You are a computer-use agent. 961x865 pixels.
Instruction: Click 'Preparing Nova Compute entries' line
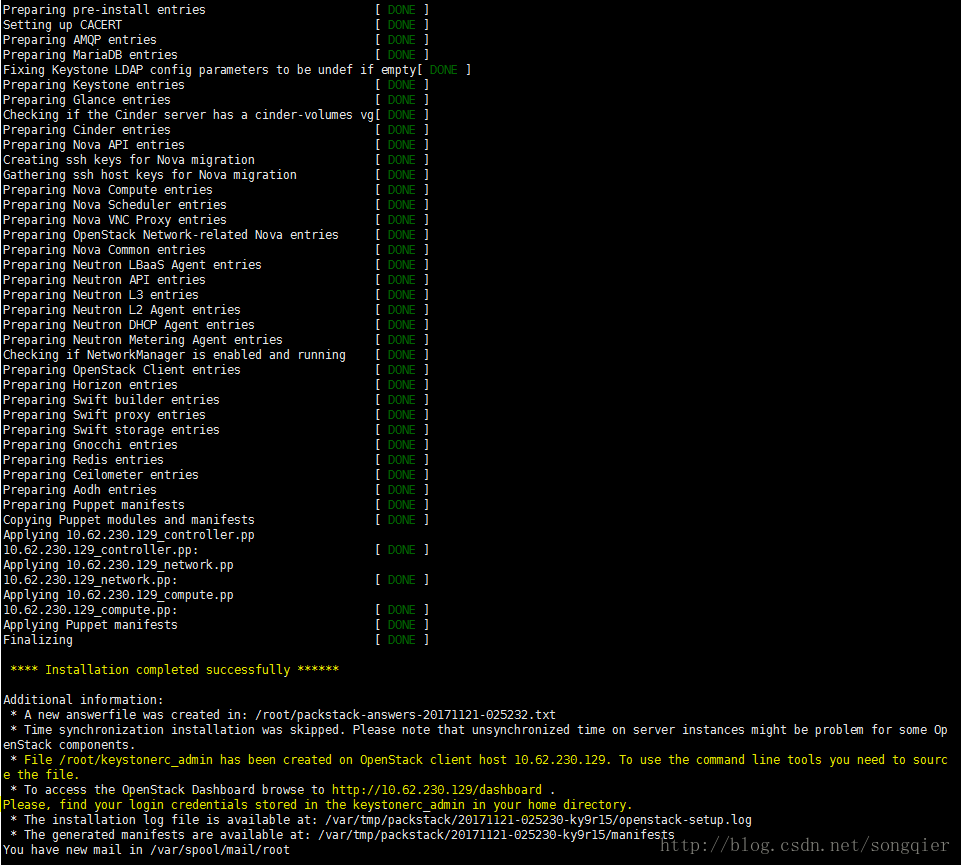click(x=108, y=190)
